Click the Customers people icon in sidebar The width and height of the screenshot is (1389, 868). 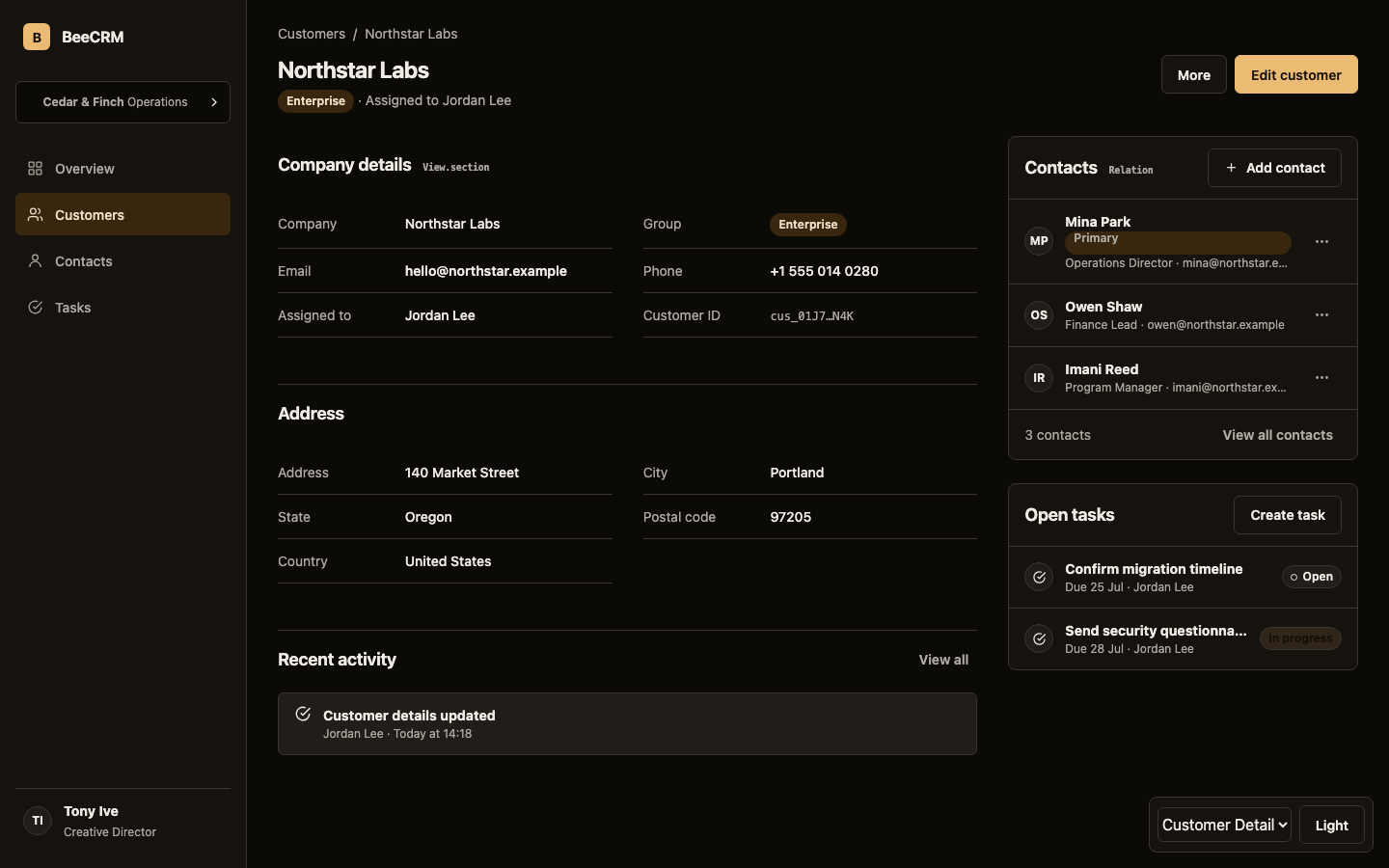(36, 215)
